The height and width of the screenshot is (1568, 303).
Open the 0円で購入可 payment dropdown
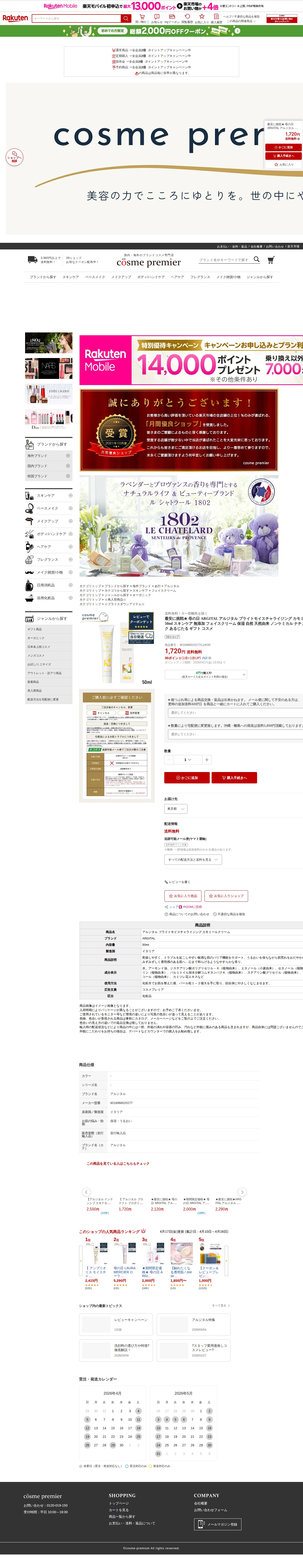(206, 674)
